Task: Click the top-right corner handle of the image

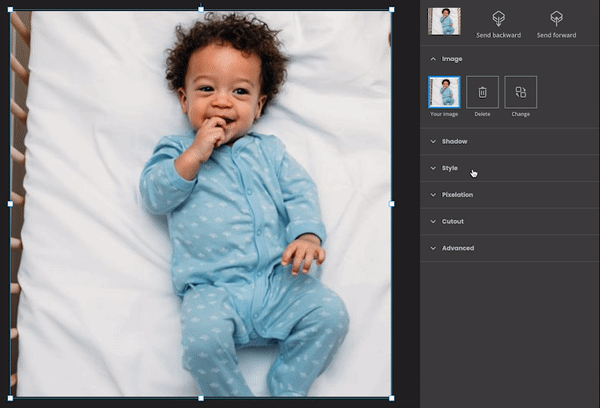Action: (391, 10)
